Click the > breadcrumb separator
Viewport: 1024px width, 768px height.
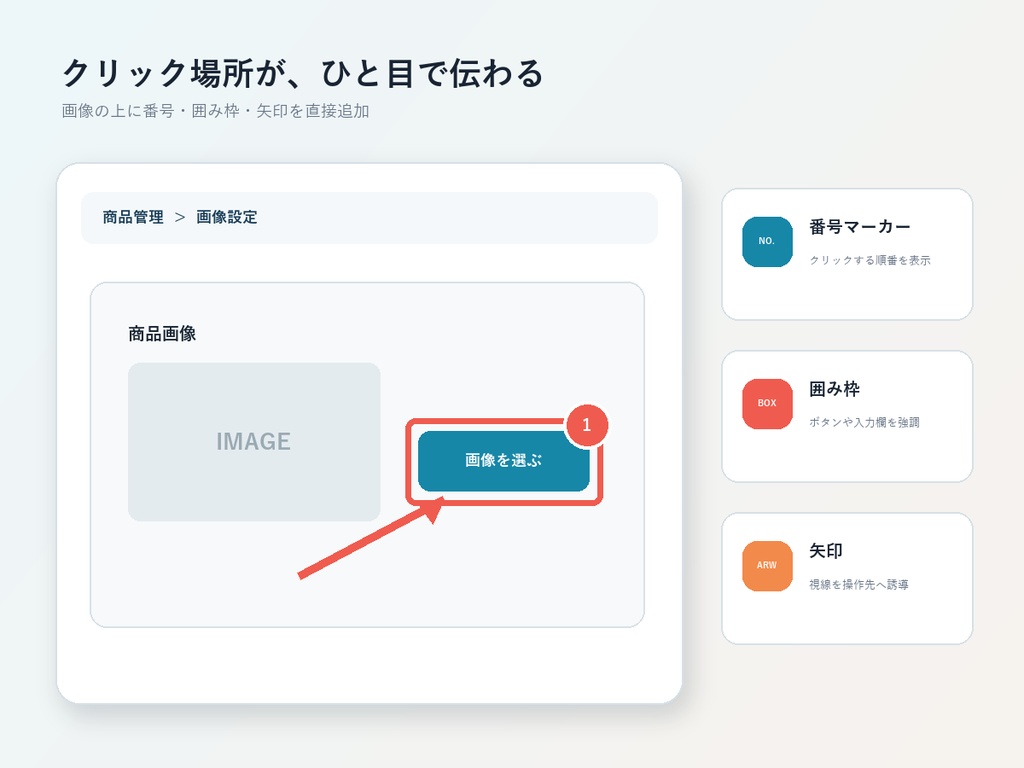180,217
